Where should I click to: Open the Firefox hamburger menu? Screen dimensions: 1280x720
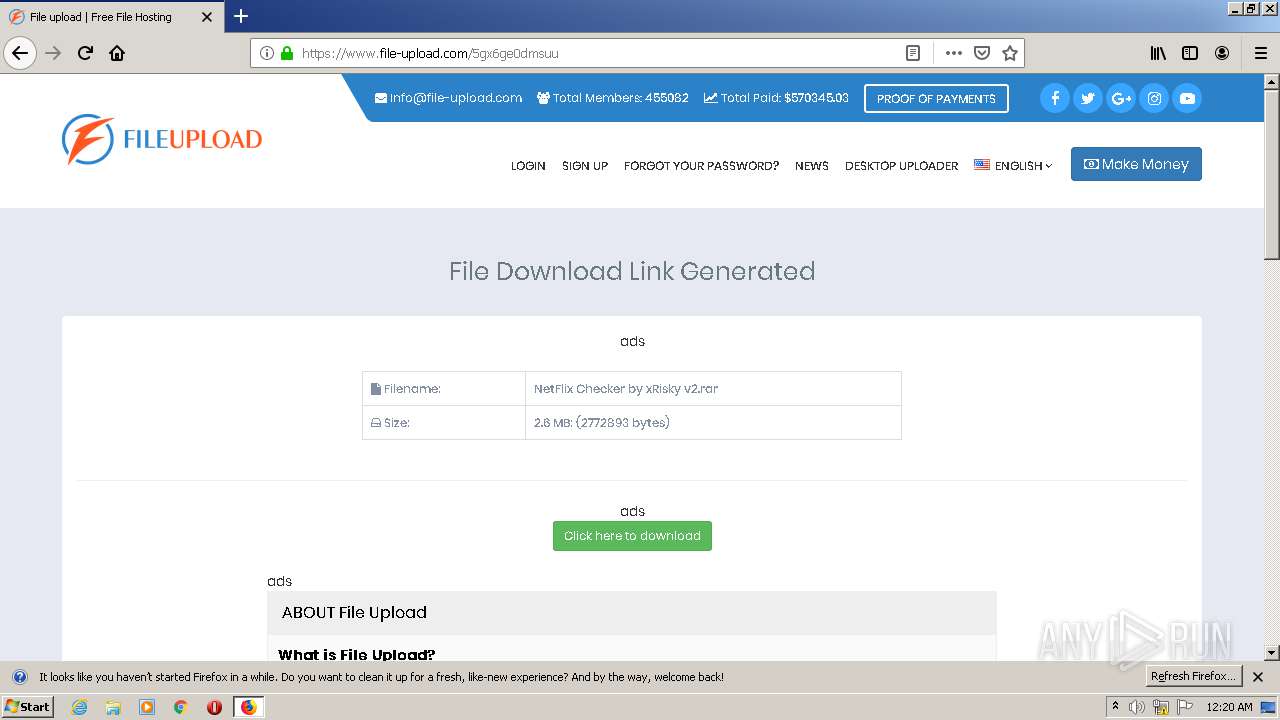pyautogui.click(x=1261, y=53)
